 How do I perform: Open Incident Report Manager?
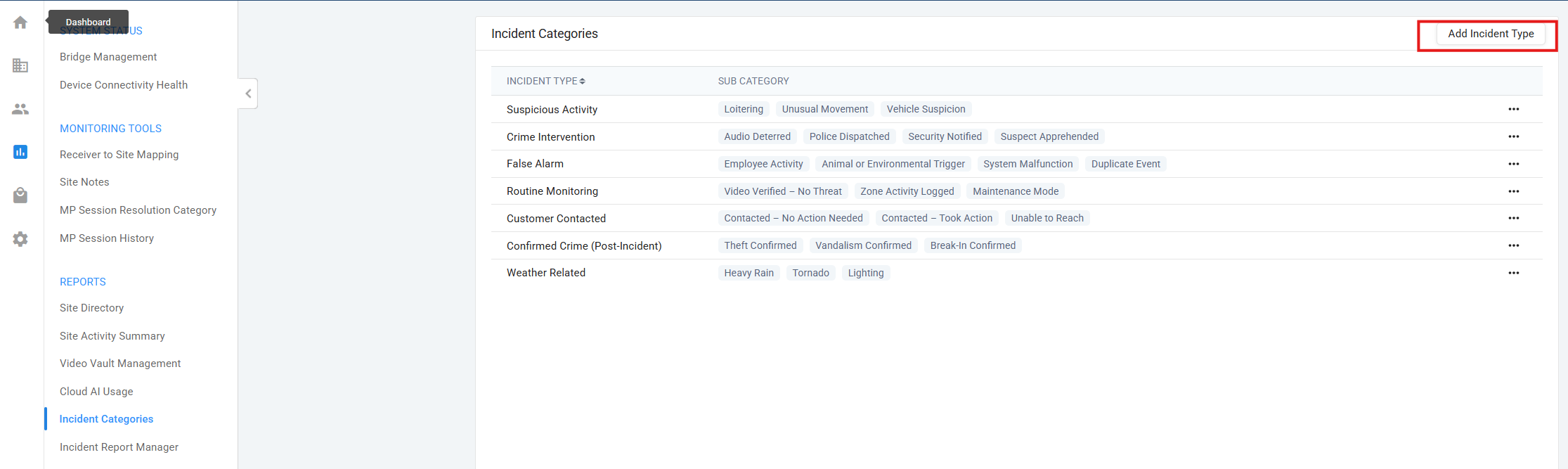119,447
